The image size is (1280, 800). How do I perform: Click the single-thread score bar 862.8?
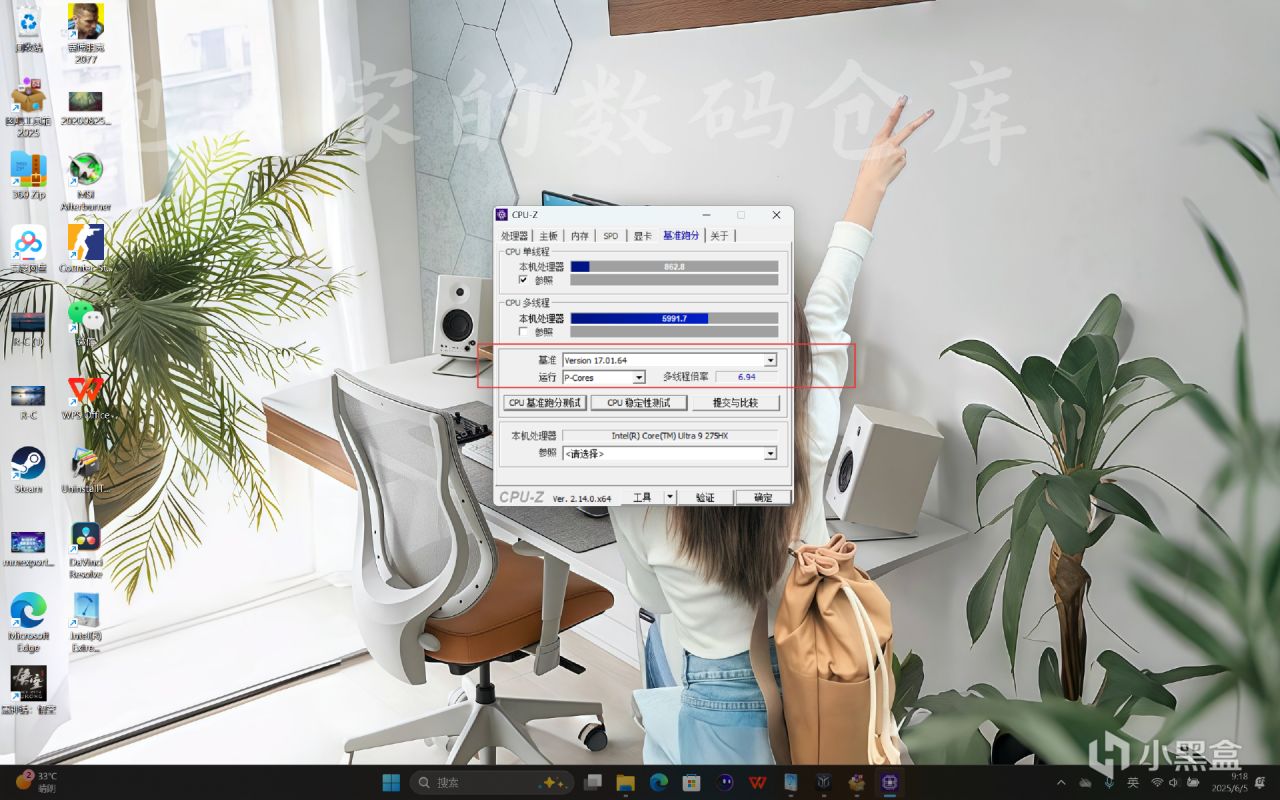(674, 267)
